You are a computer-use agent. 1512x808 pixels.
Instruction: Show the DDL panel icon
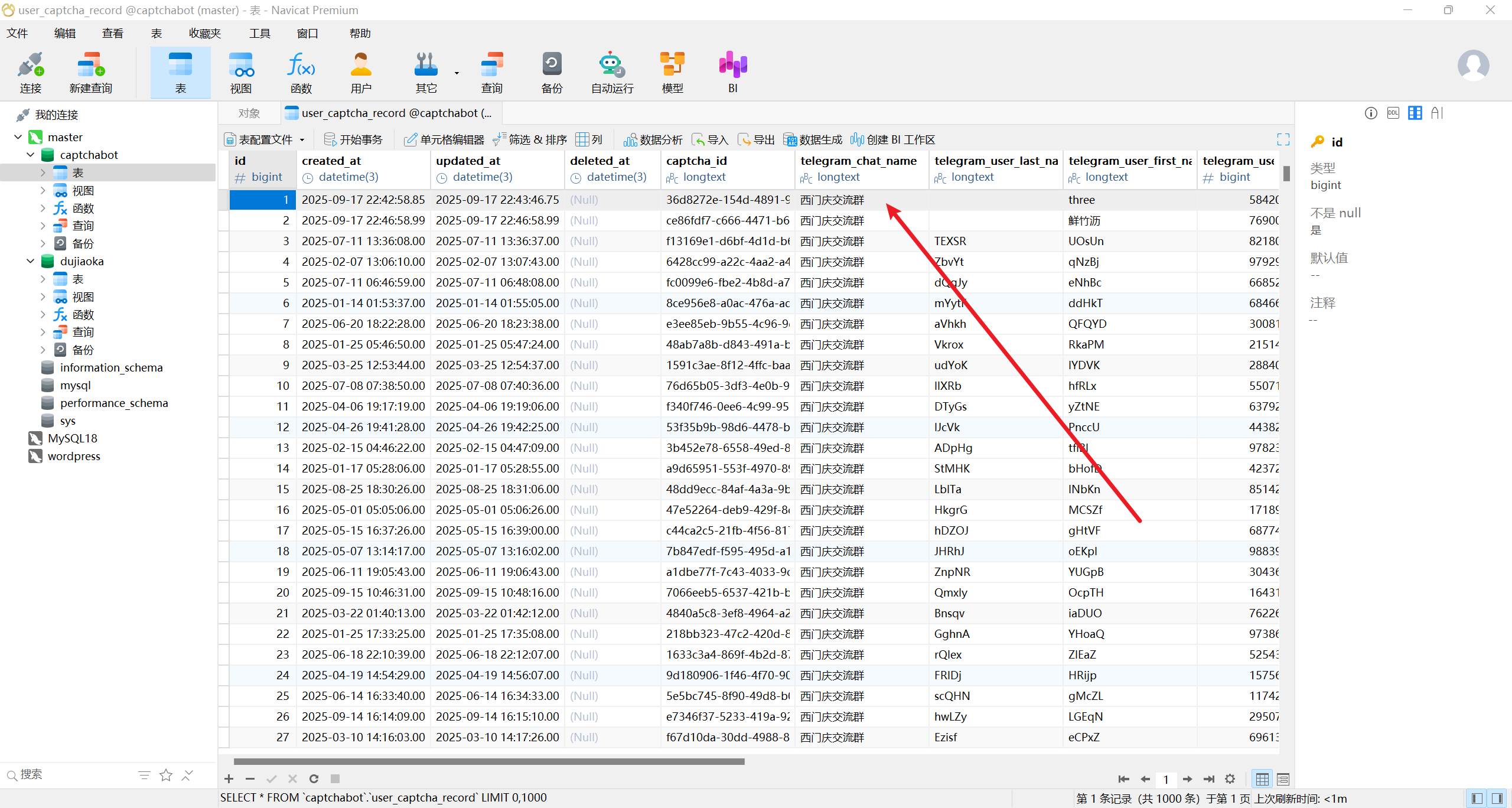(x=1393, y=113)
